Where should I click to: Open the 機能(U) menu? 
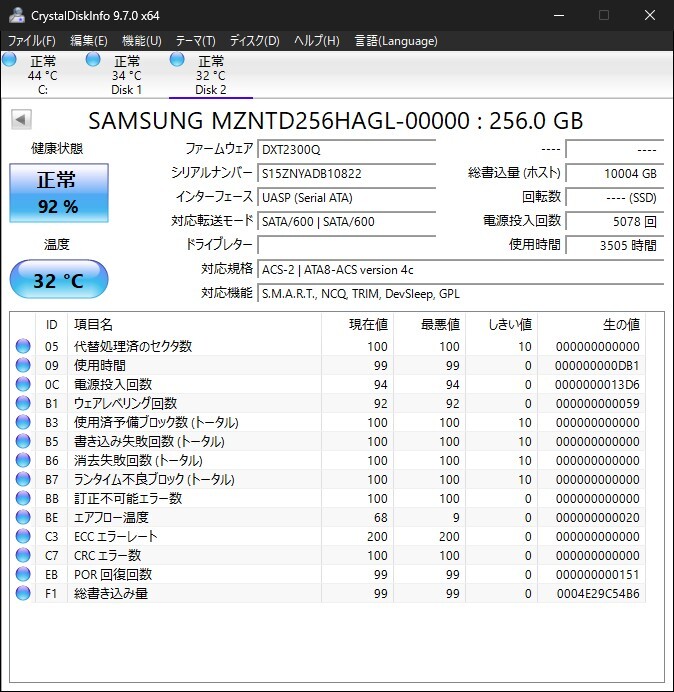(x=142, y=41)
